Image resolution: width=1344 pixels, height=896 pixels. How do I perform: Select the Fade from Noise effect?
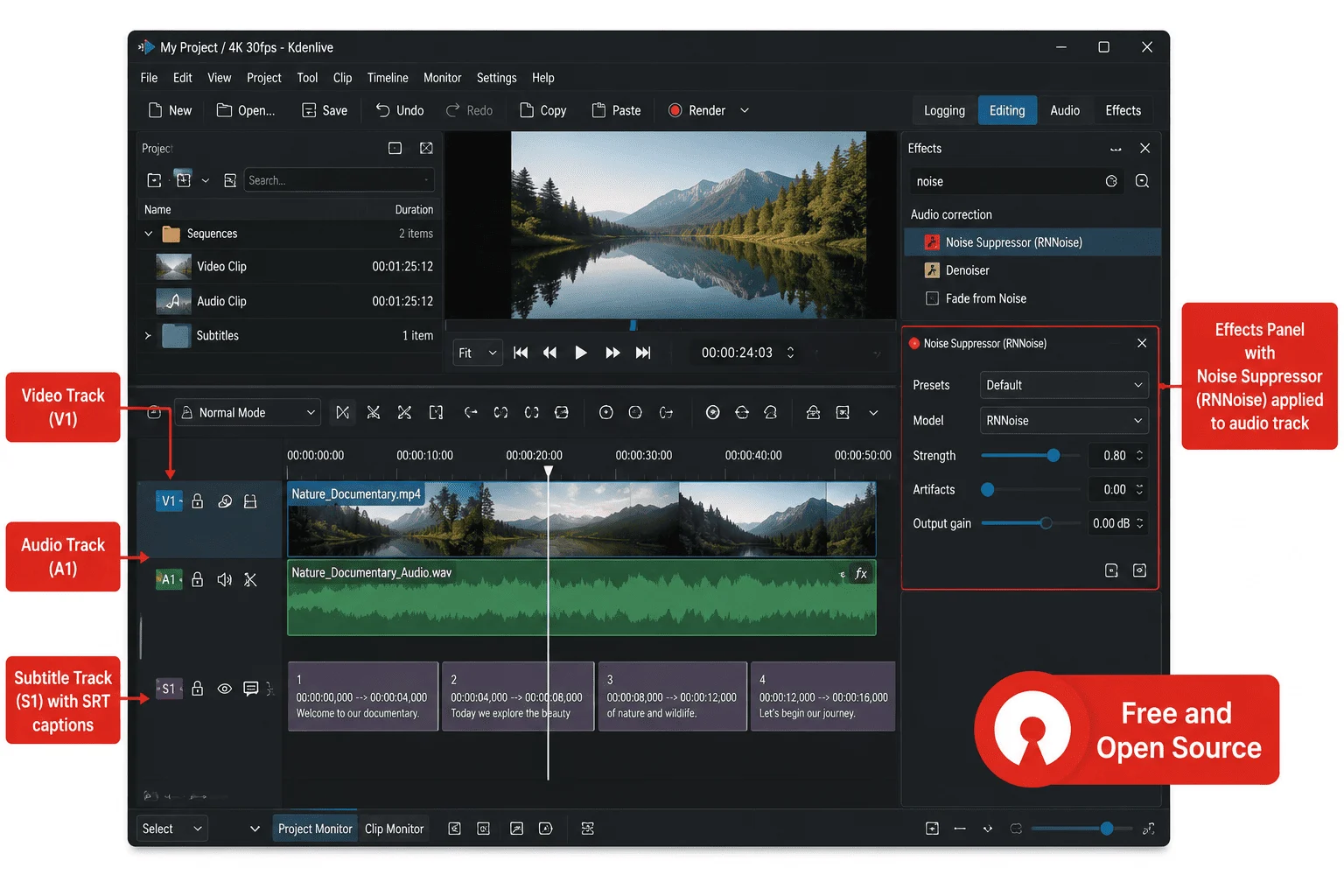tap(1032, 298)
